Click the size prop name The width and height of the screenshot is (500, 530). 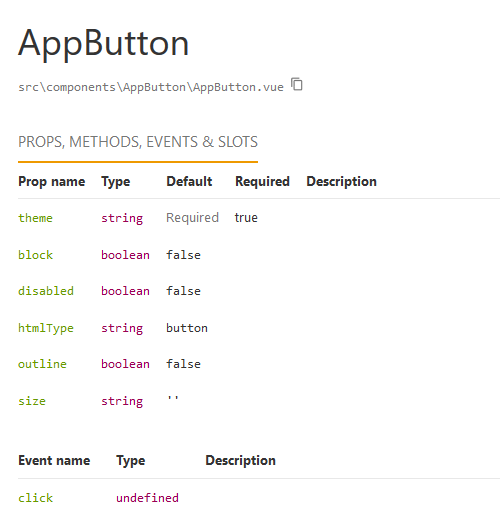[x=32, y=401]
